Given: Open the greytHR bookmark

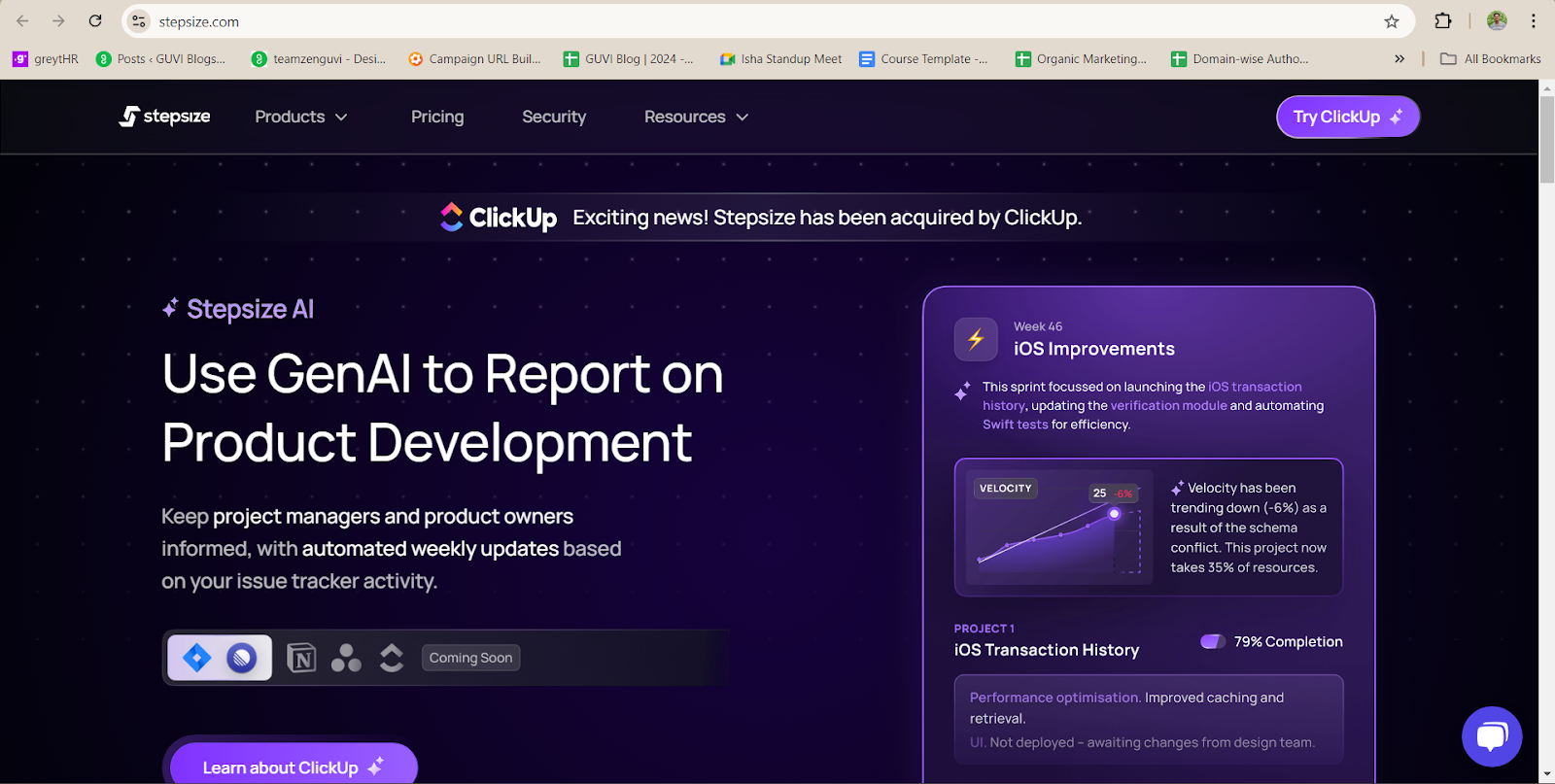Looking at the screenshot, I should (x=46, y=59).
